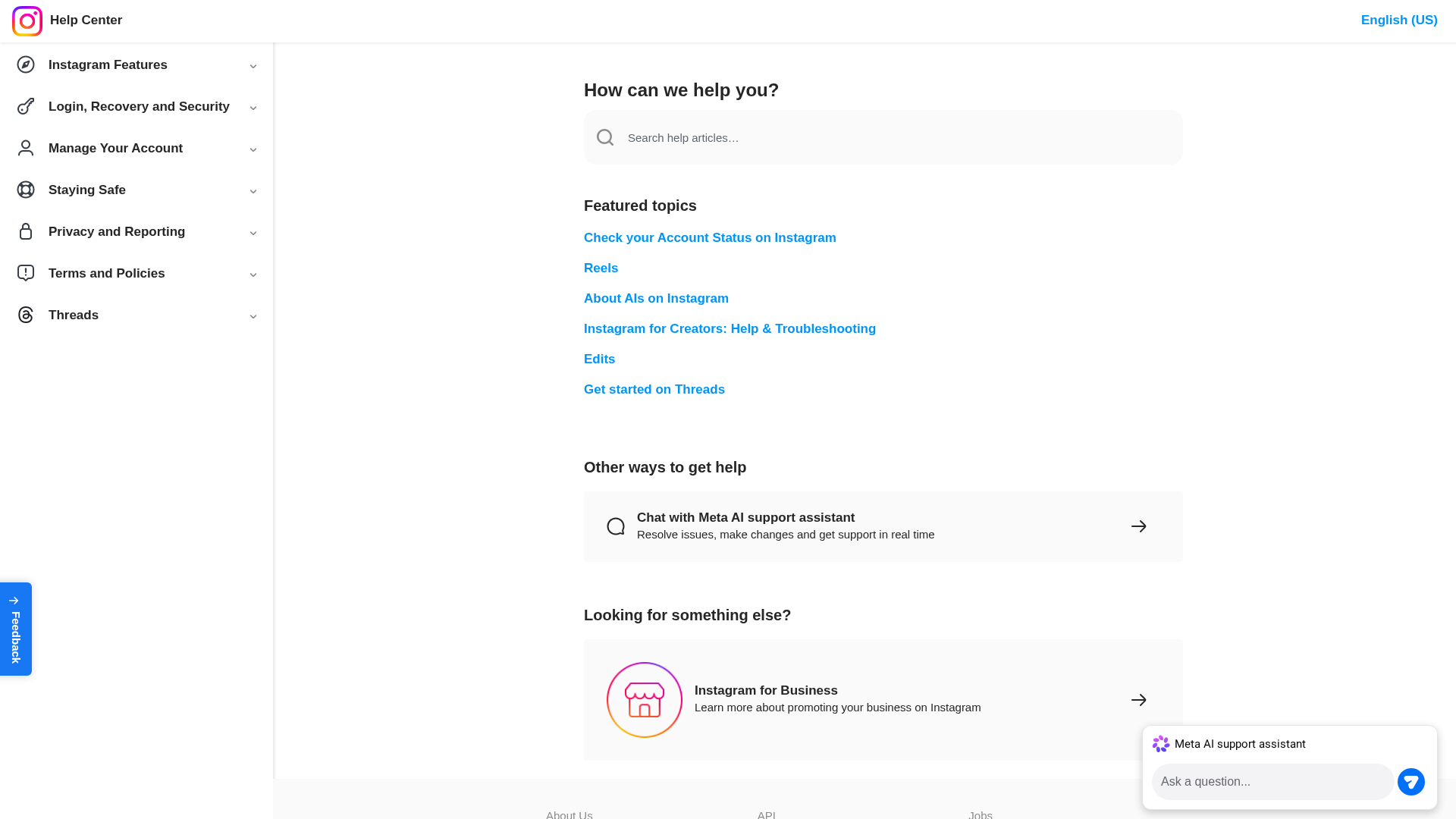Click the compass icon beside Instagram Features
The height and width of the screenshot is (819, 1456).
click(x=26, y=64)
